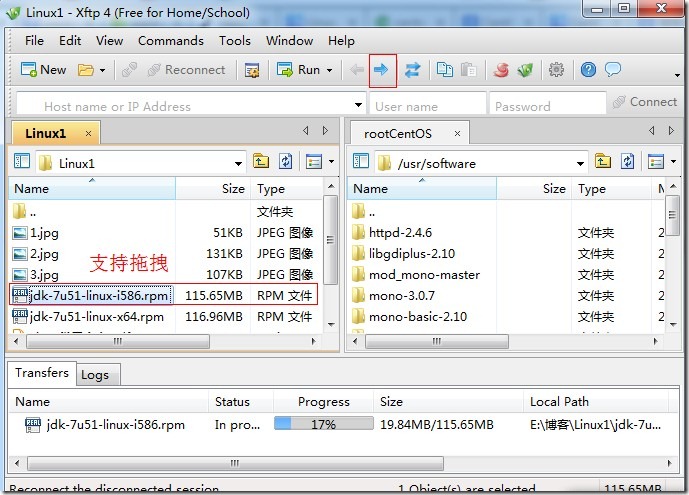The image size is (689, 495).
Task: Expand the Linux1 path dropdown
Action: tap(238, 163)
